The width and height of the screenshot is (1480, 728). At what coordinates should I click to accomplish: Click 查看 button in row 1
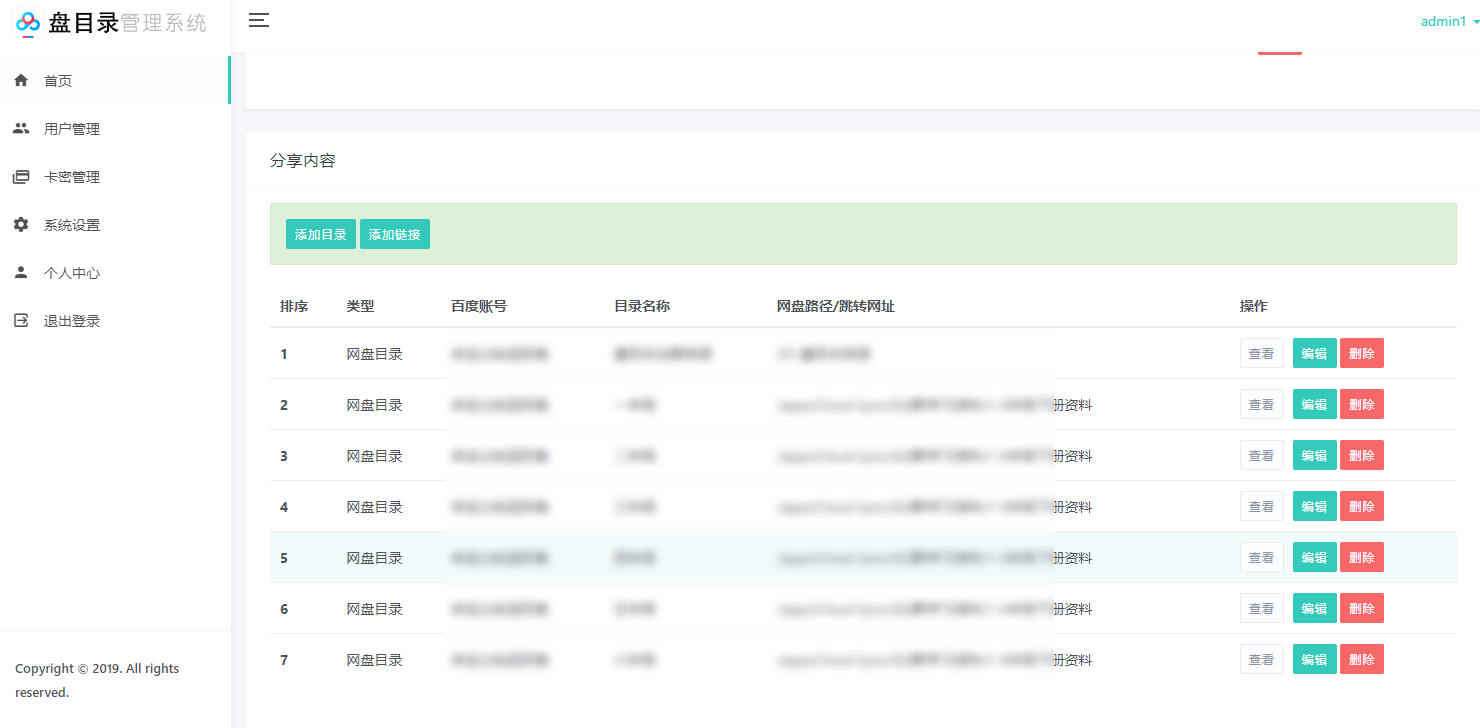pos(1262,353)
